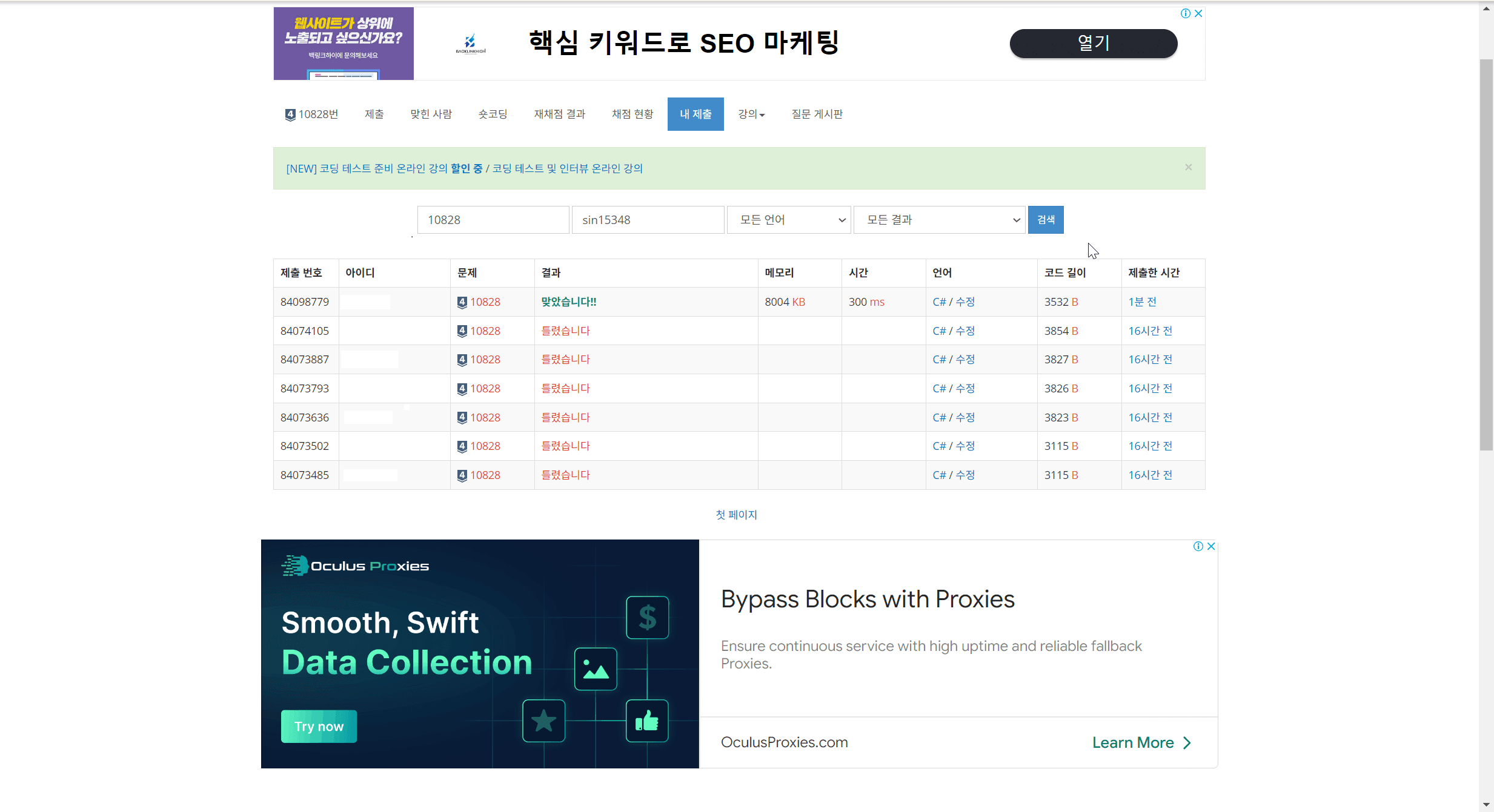The image size is (1494, 812).
Task: Click submission number 84073793
Action: pyautogui.click(x=305, y=389)
